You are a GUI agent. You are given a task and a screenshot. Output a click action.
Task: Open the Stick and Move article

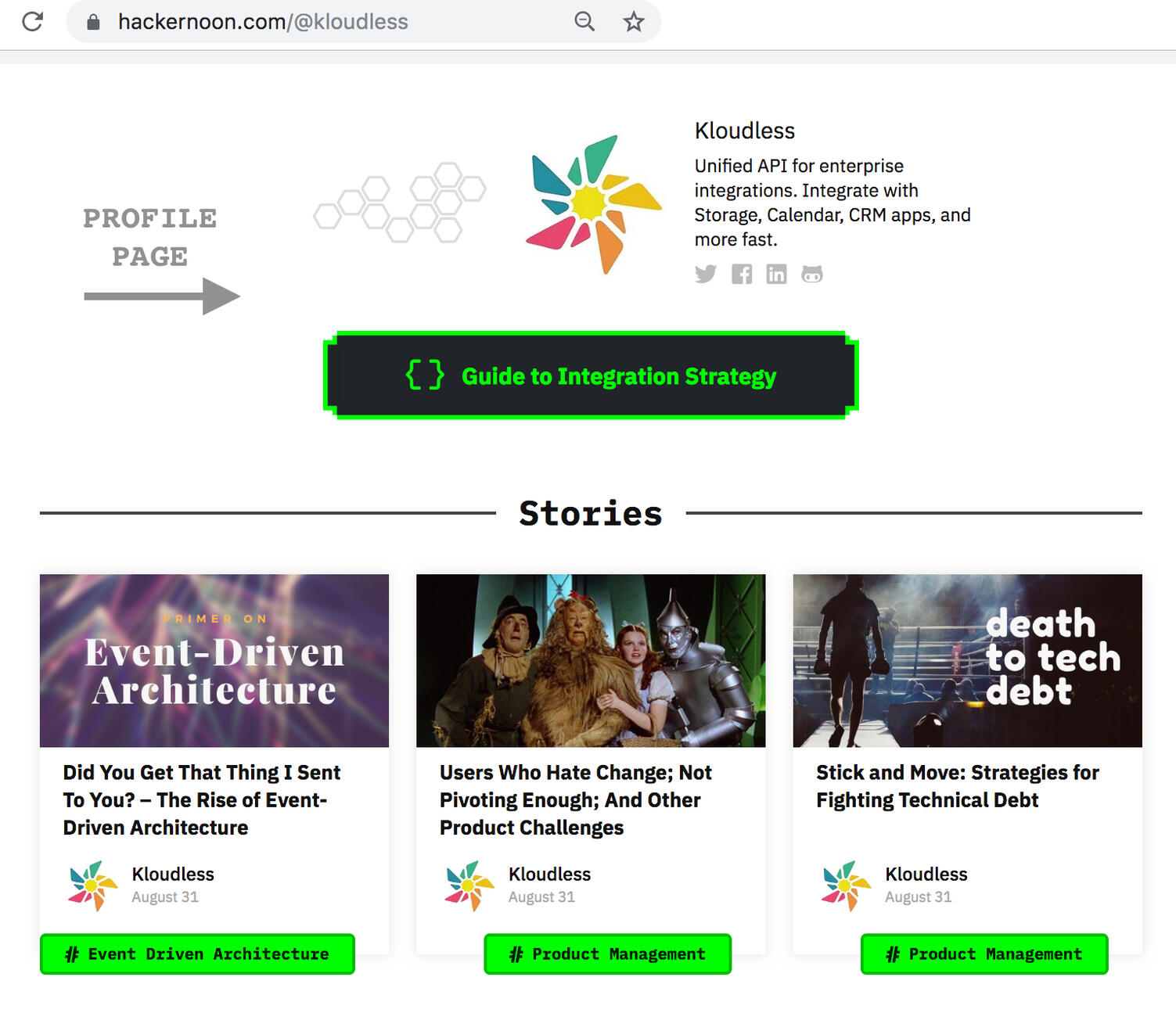click(957, 786)
